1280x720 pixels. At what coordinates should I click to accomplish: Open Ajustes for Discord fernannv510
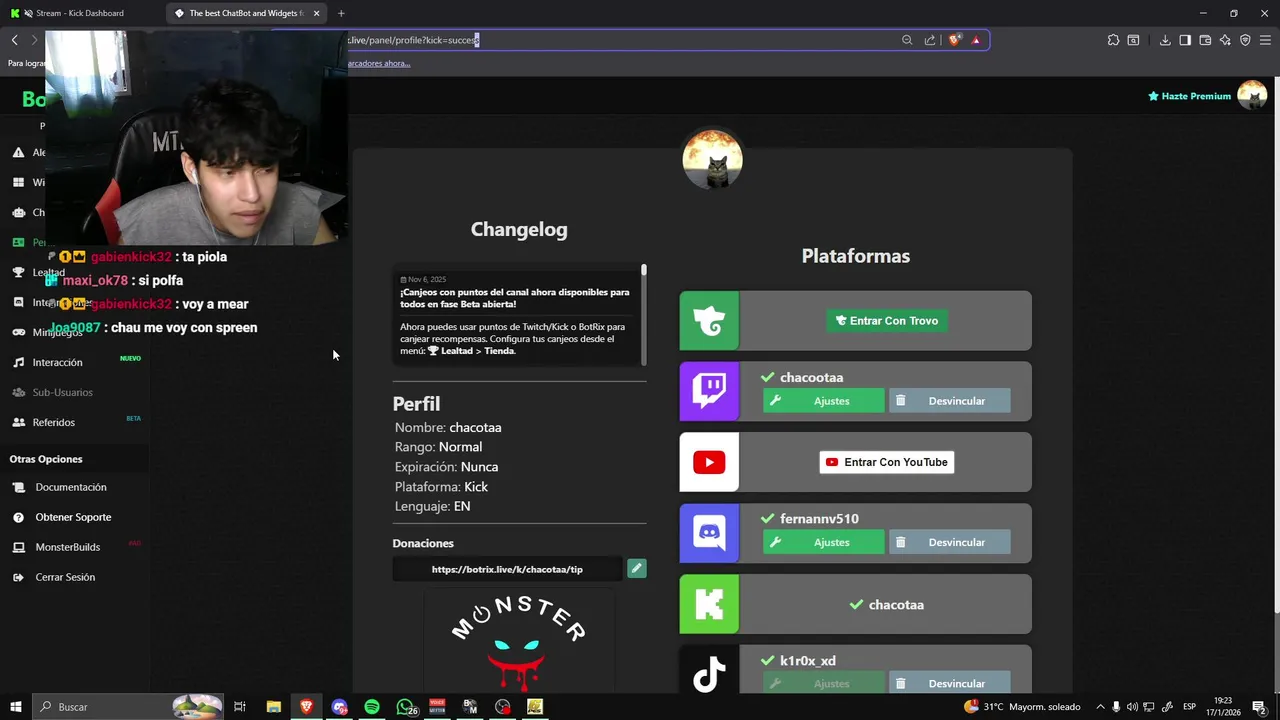tap(823, 542)
